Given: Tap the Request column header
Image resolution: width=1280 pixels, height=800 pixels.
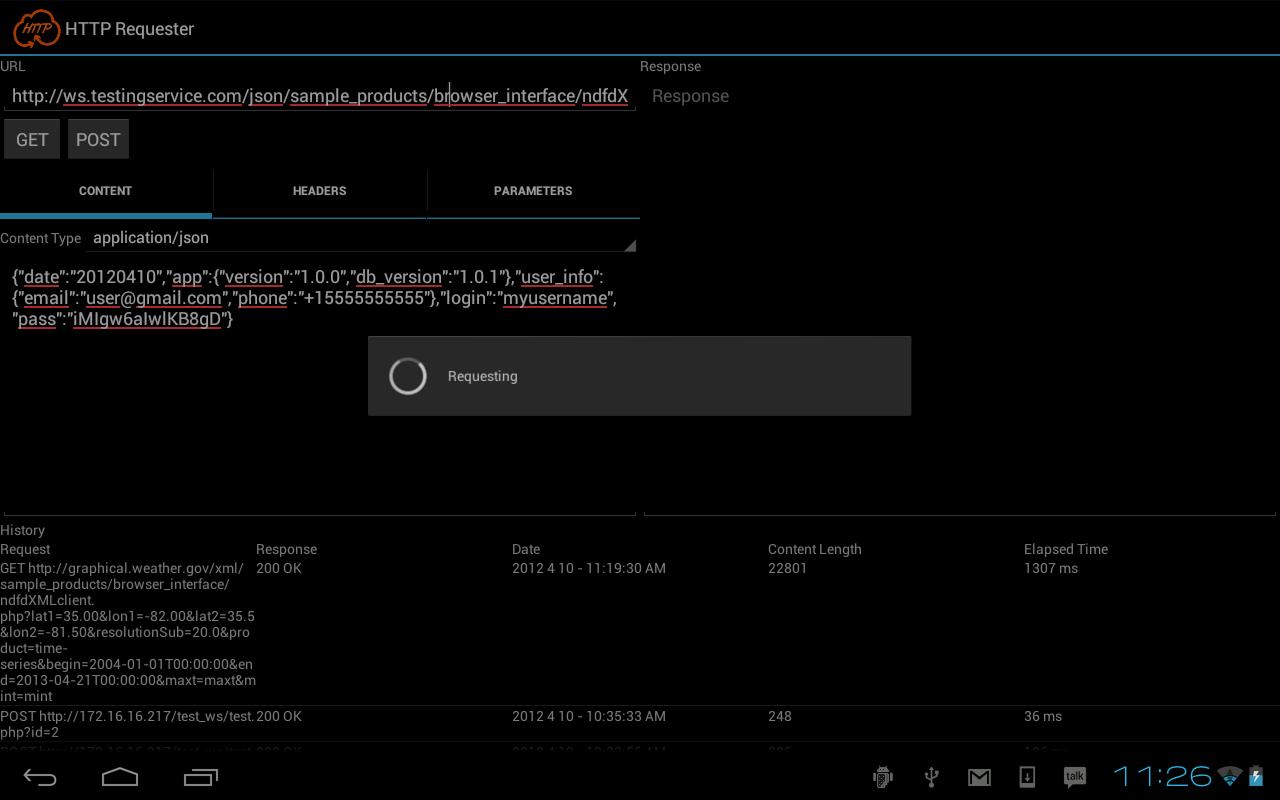Looking at the screenshot, I should click(25, 549).
